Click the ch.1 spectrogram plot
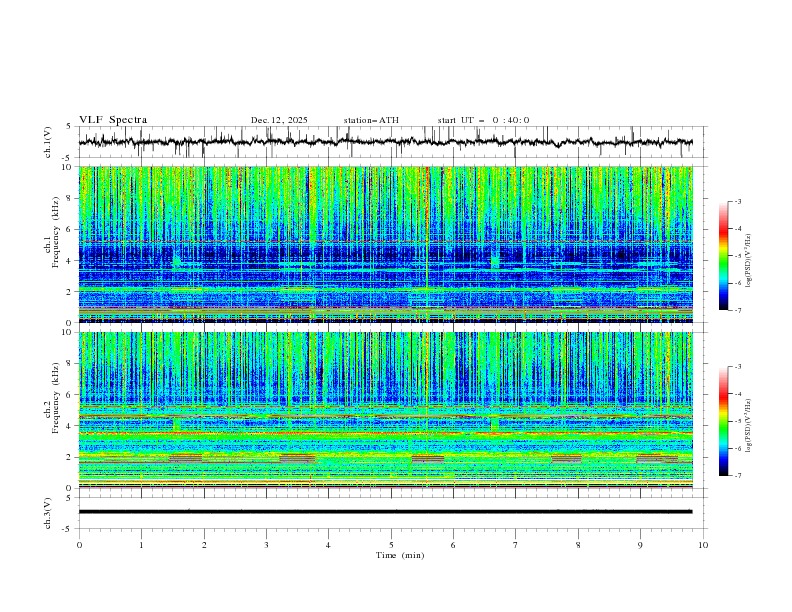This screenshot has height=612, width=792. 386,244
